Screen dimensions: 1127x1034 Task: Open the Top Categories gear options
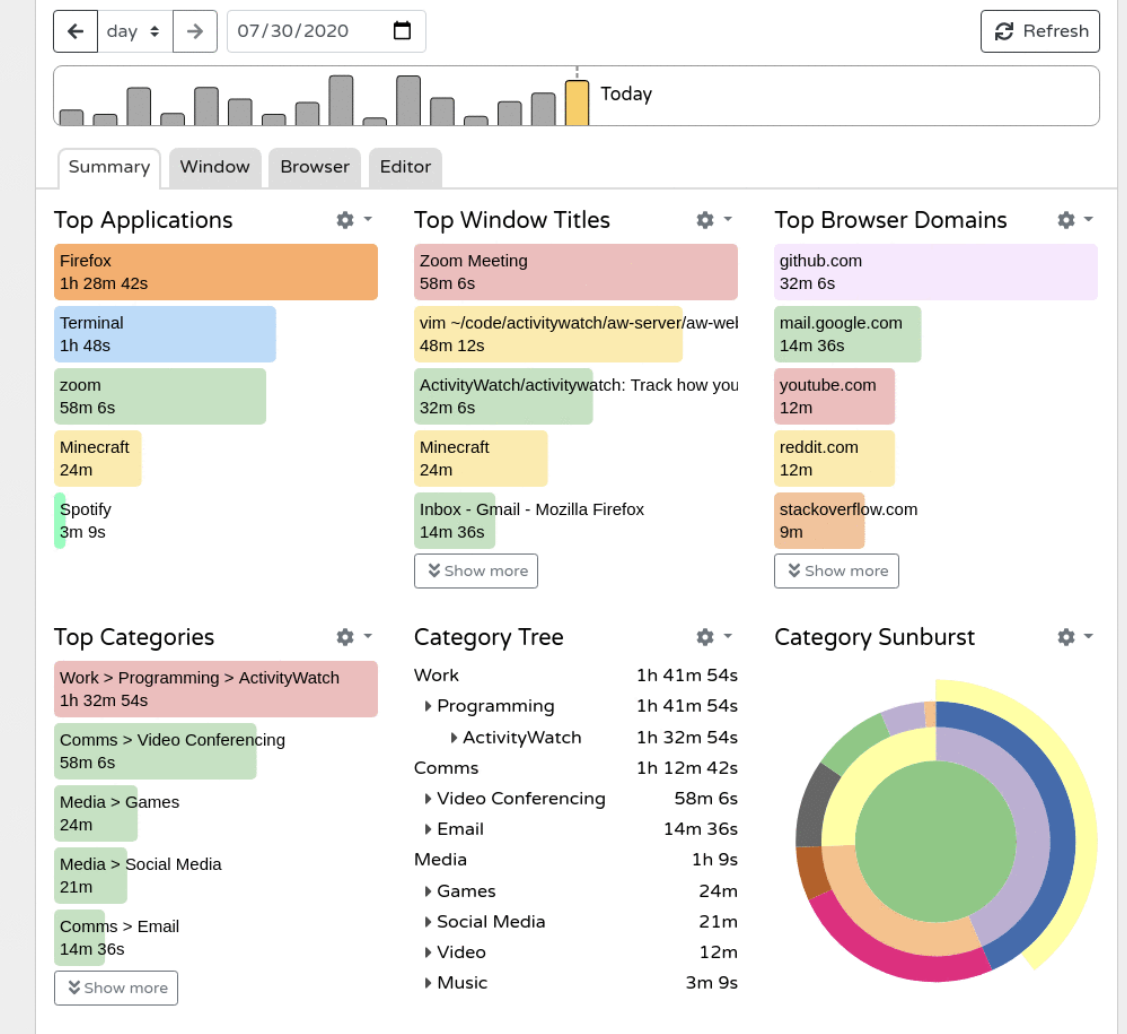pyautogui.click(x=354, y=637)
